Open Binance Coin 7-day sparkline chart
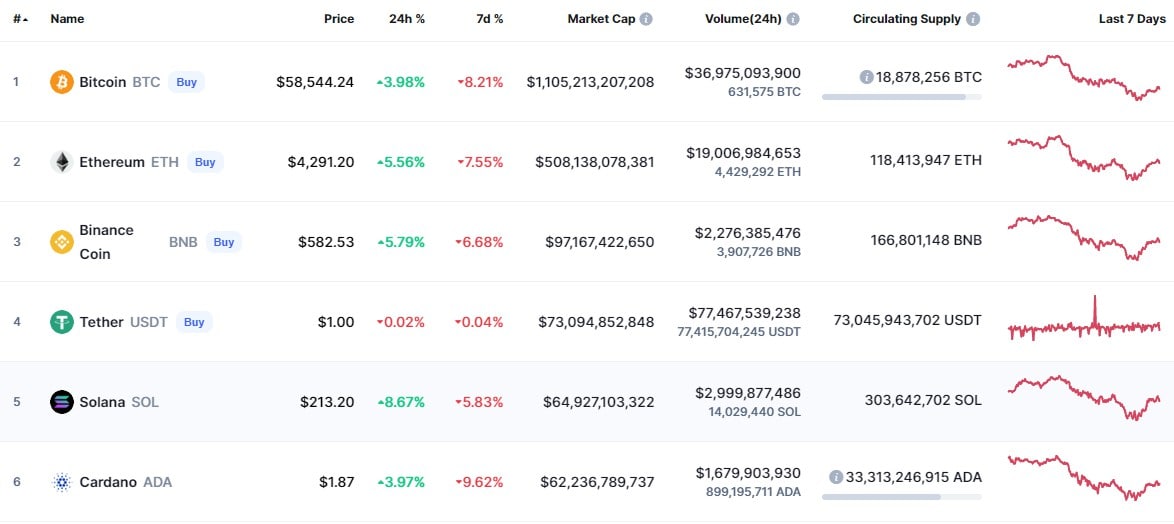This screenshot has width=1174, height=524. click(1084, 237)
